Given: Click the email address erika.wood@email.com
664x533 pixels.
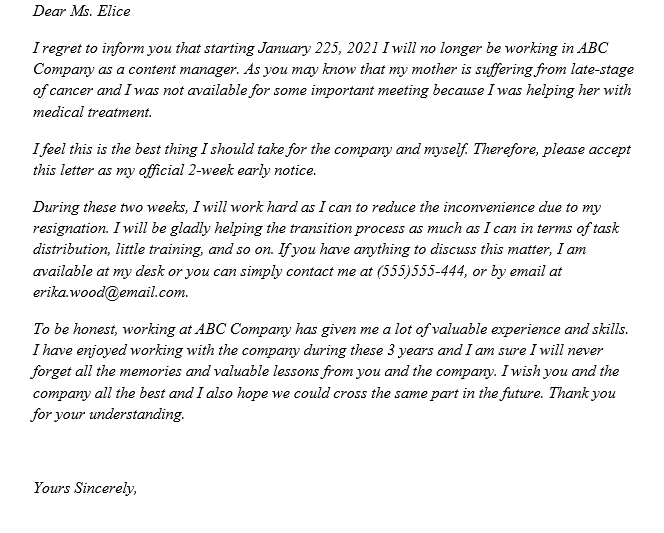Looking at the screenshot, I should pyautogui.click(x=110, y=292).
